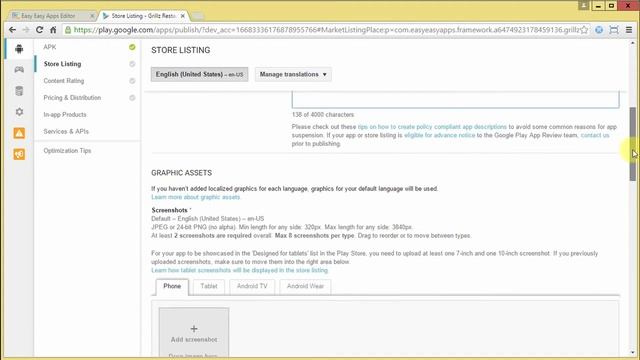Click the 'Screenshots' label text
This screenshot has height=360, width=640.
(169, 210)
